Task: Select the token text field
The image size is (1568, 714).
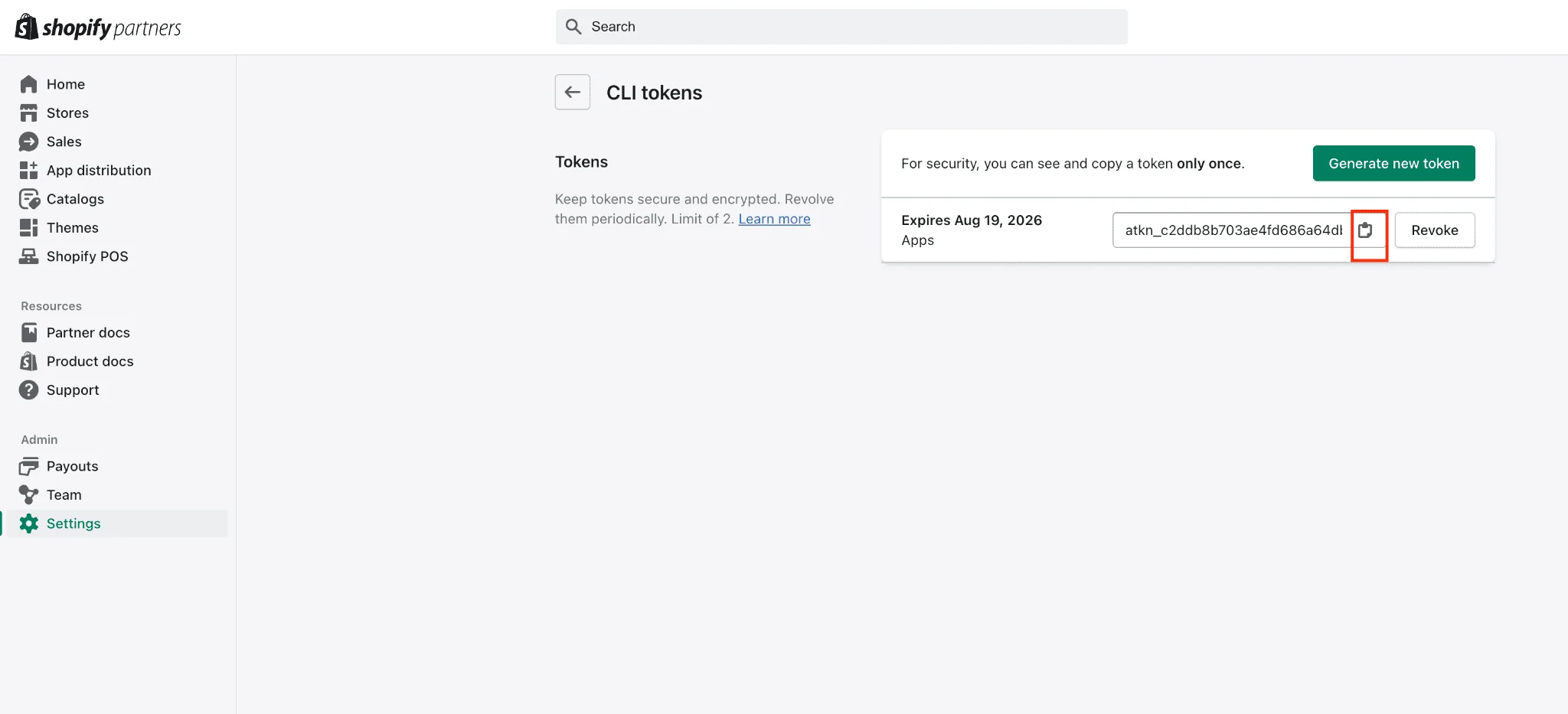Action: point(1230,230)
